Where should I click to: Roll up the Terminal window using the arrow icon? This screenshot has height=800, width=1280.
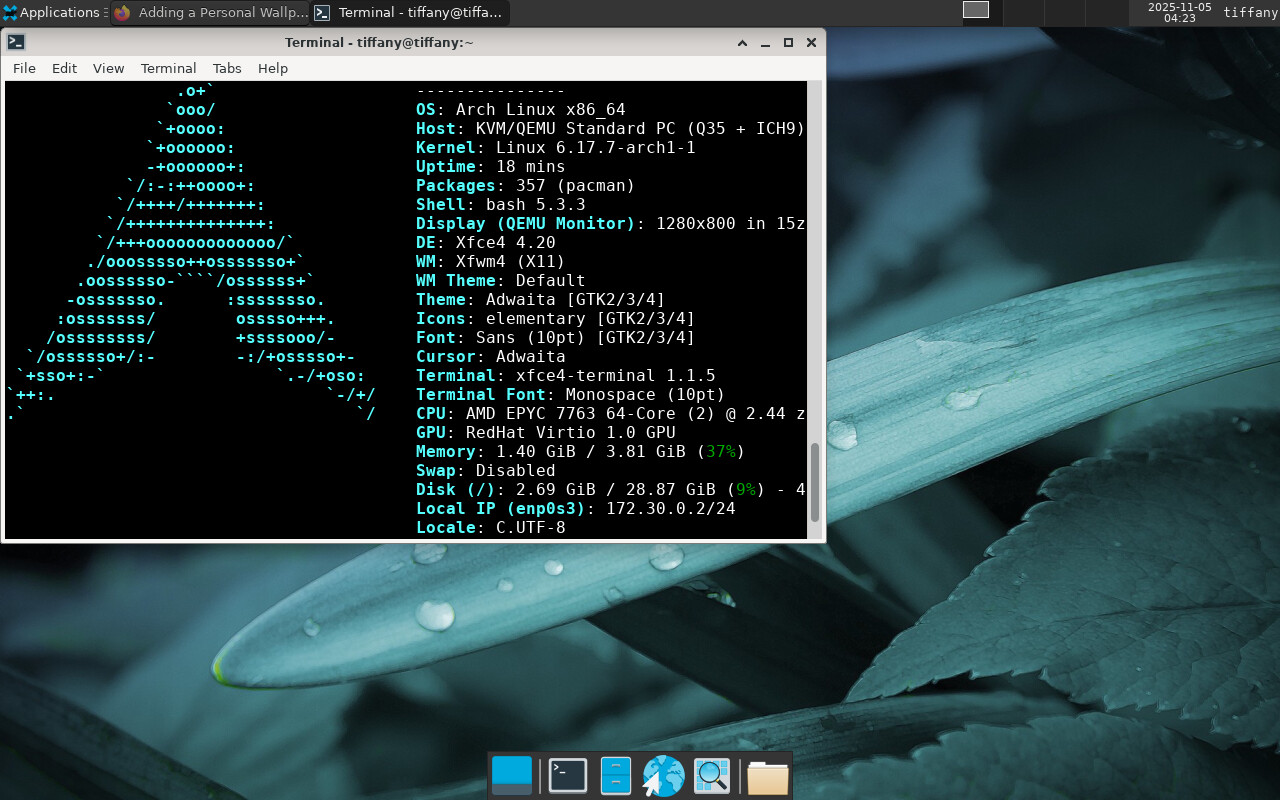coord(743,42)
